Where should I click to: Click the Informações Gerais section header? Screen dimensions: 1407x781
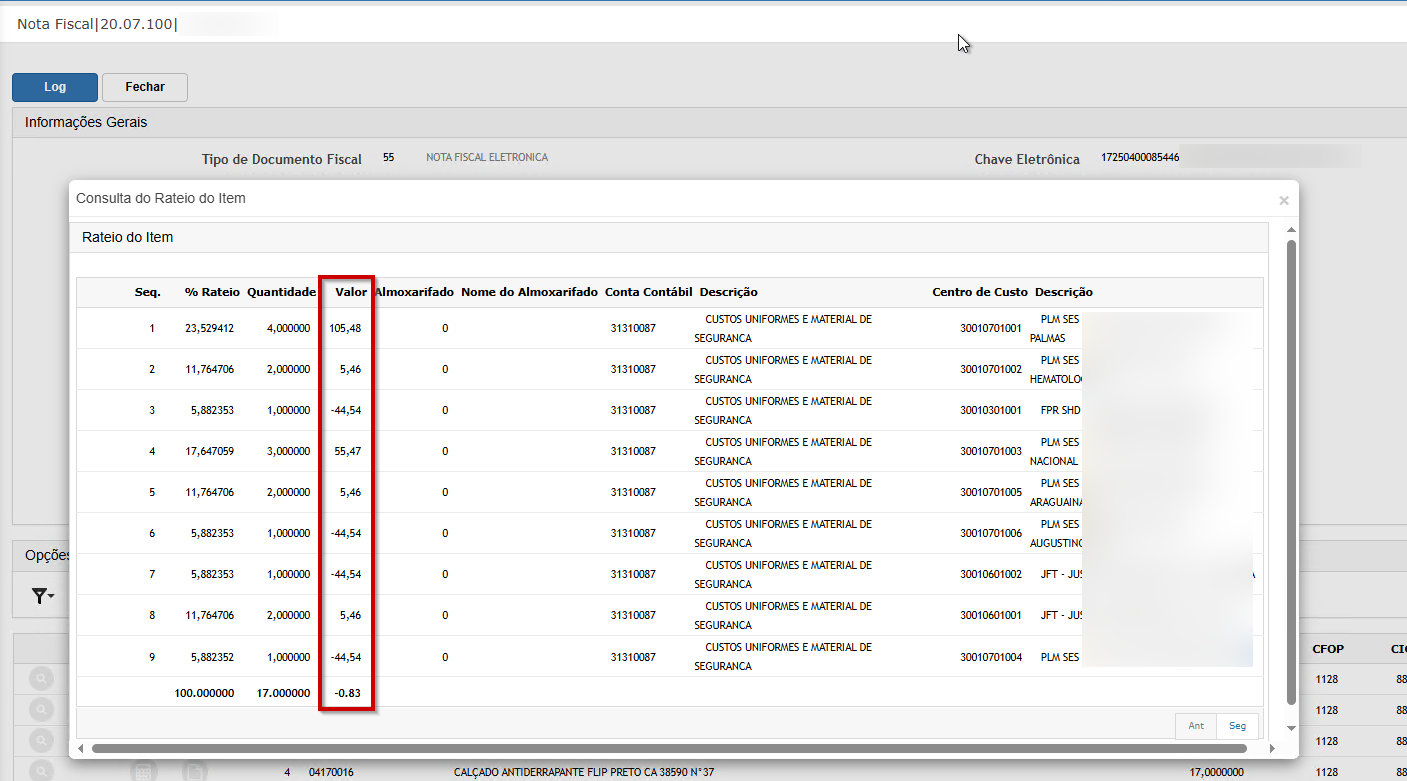[x=86, y=122]
